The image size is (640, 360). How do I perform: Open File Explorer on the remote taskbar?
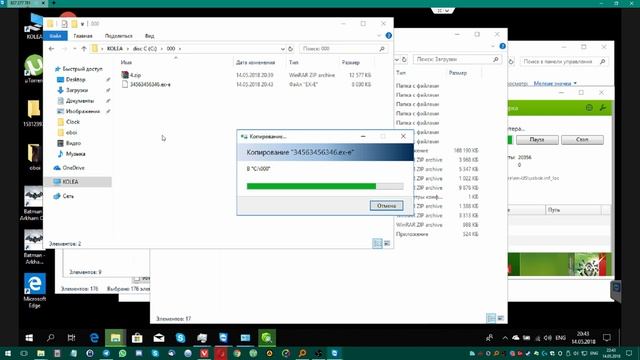pos(116,338)
